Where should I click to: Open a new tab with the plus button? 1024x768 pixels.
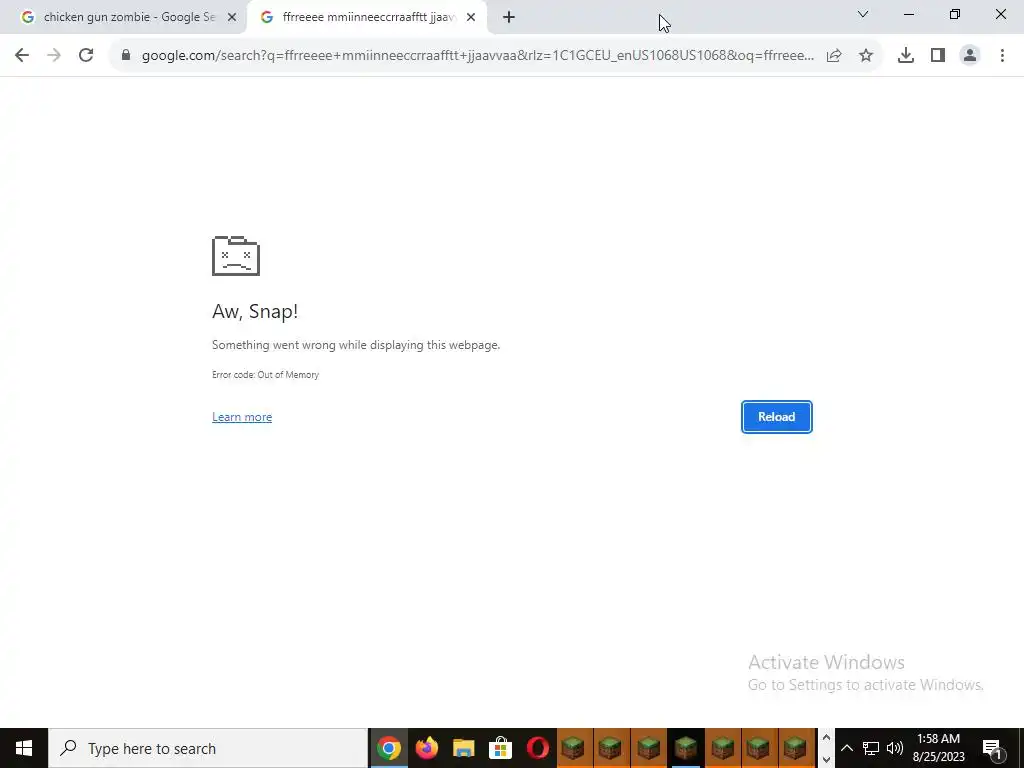pos(509,18)
